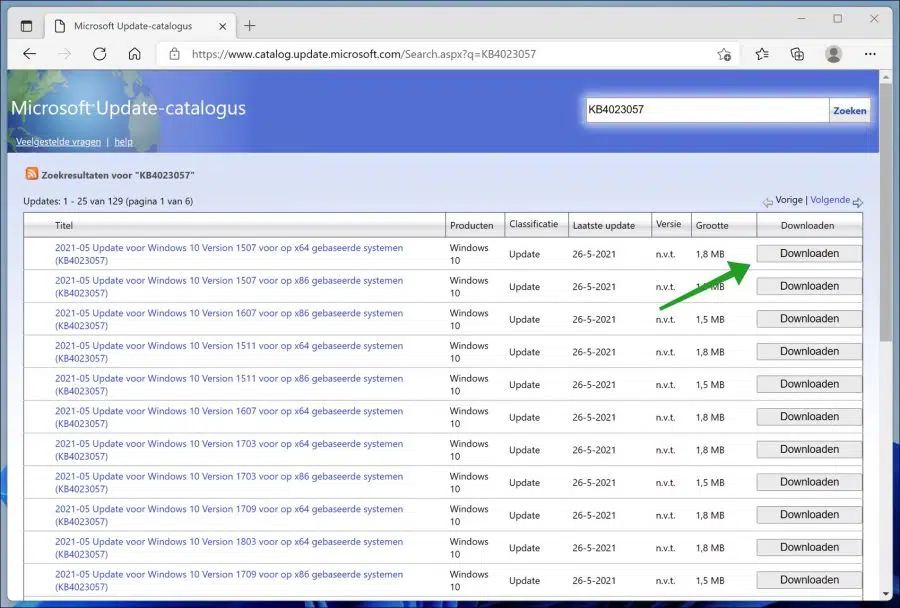900x608 pixels.
Task: Open a new tab with plus icon
Action: [250, 26]
